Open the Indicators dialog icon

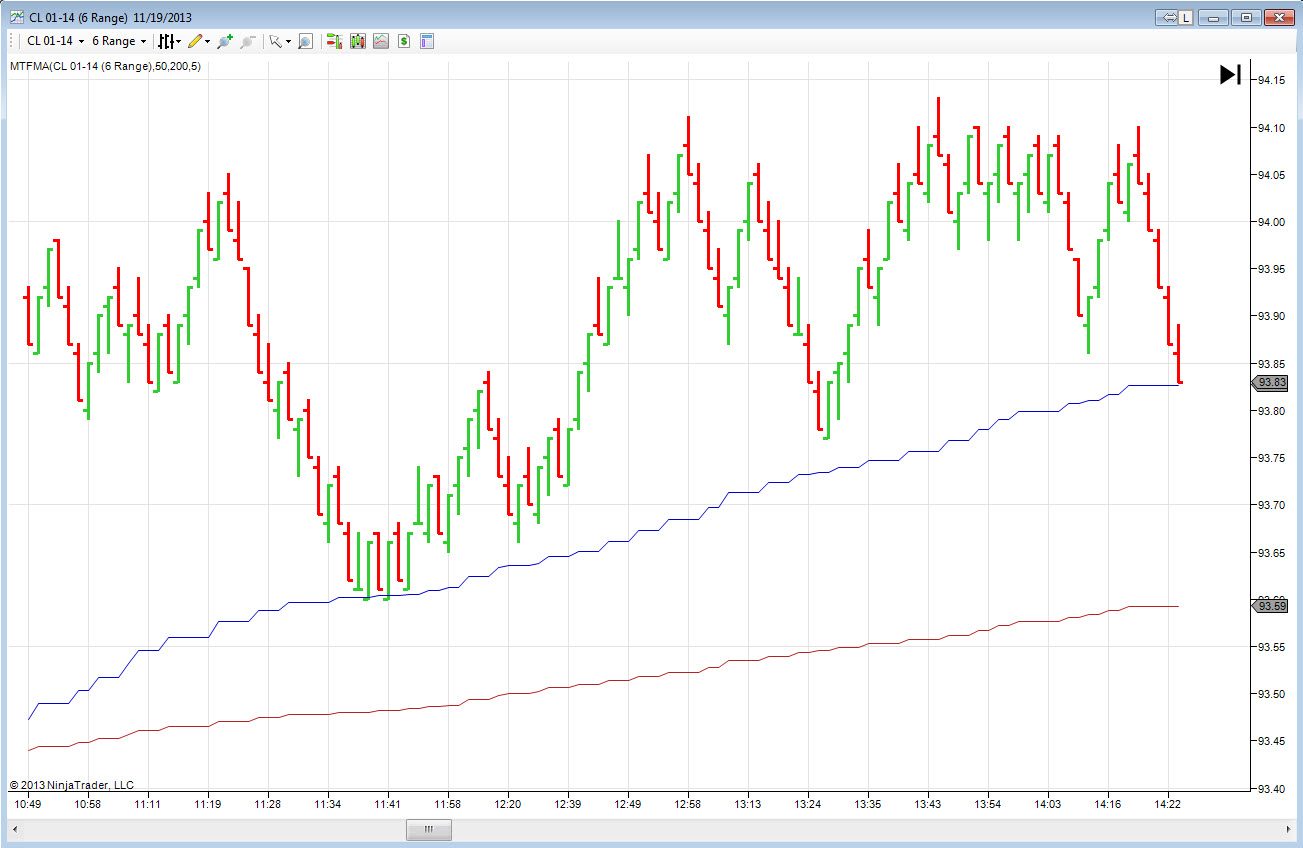381,41
